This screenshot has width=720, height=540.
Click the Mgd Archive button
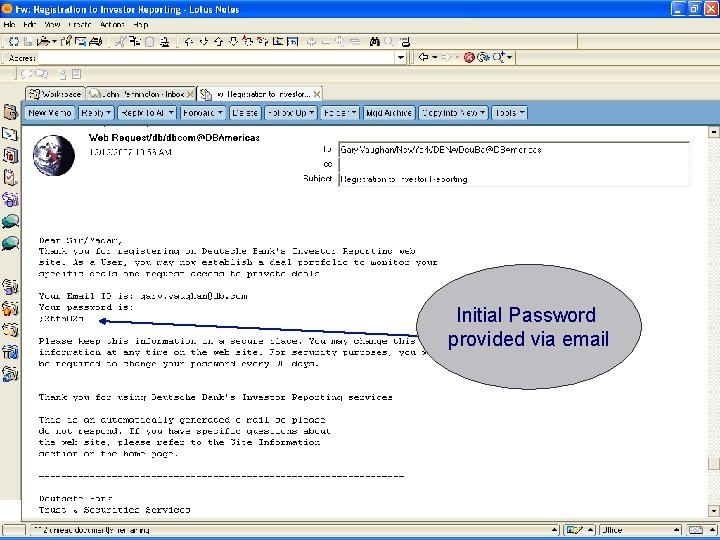coord(389,112)
